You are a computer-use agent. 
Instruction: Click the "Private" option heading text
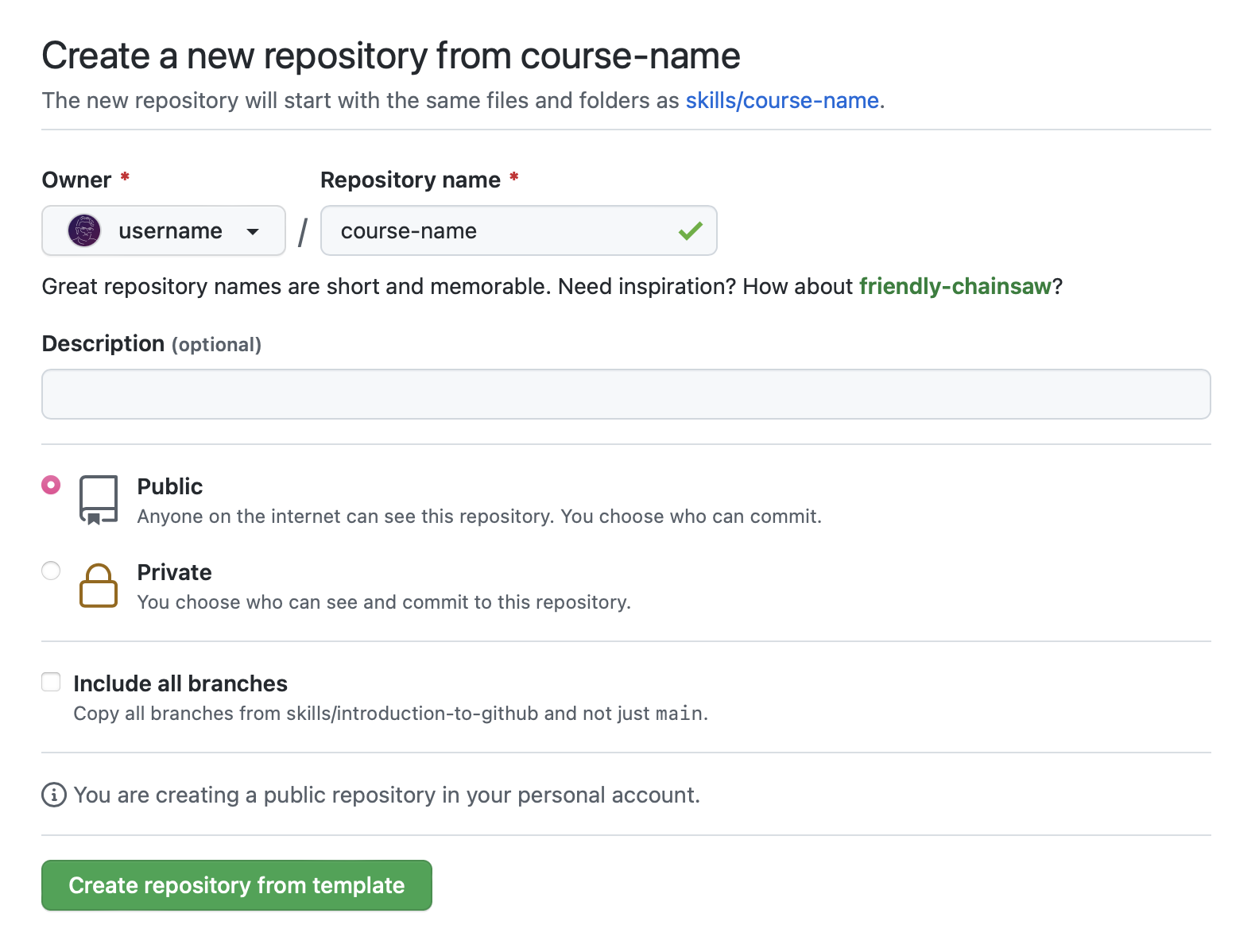(x=174, y=572)
